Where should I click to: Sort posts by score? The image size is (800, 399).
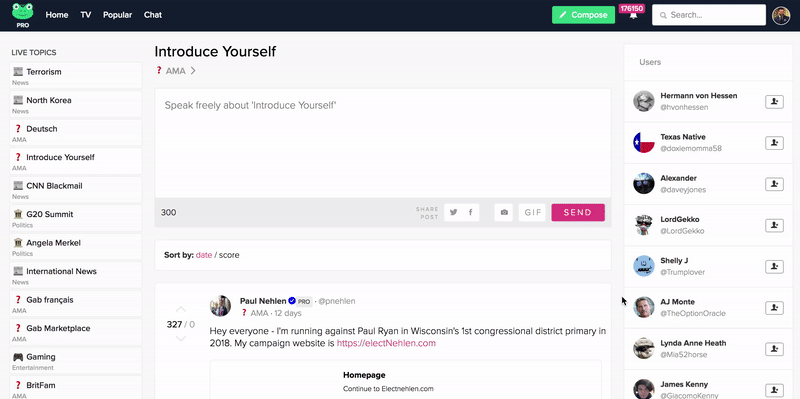pos(229,255)
